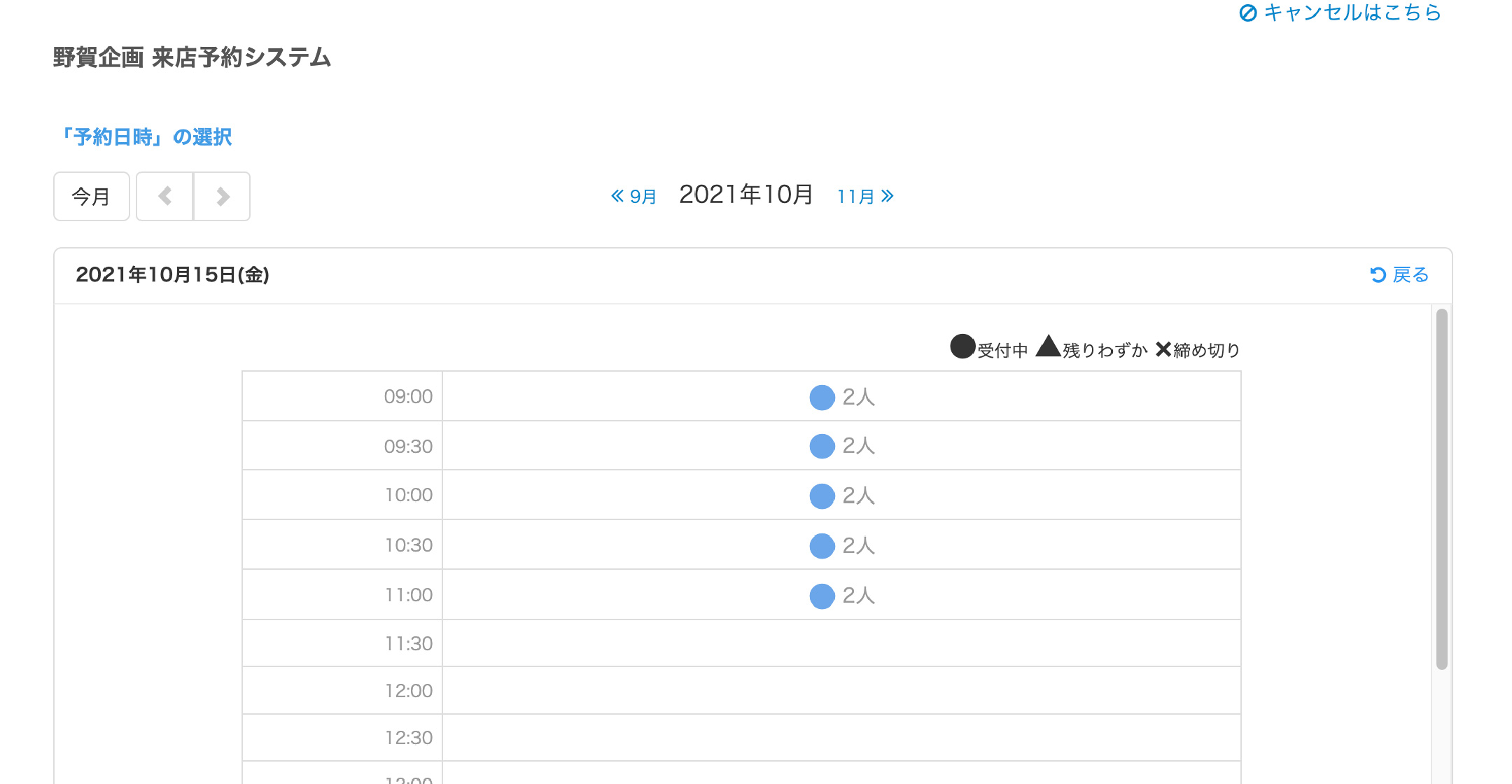
Task: Select the 09:00 available slot circle
Action: point(822,397)
